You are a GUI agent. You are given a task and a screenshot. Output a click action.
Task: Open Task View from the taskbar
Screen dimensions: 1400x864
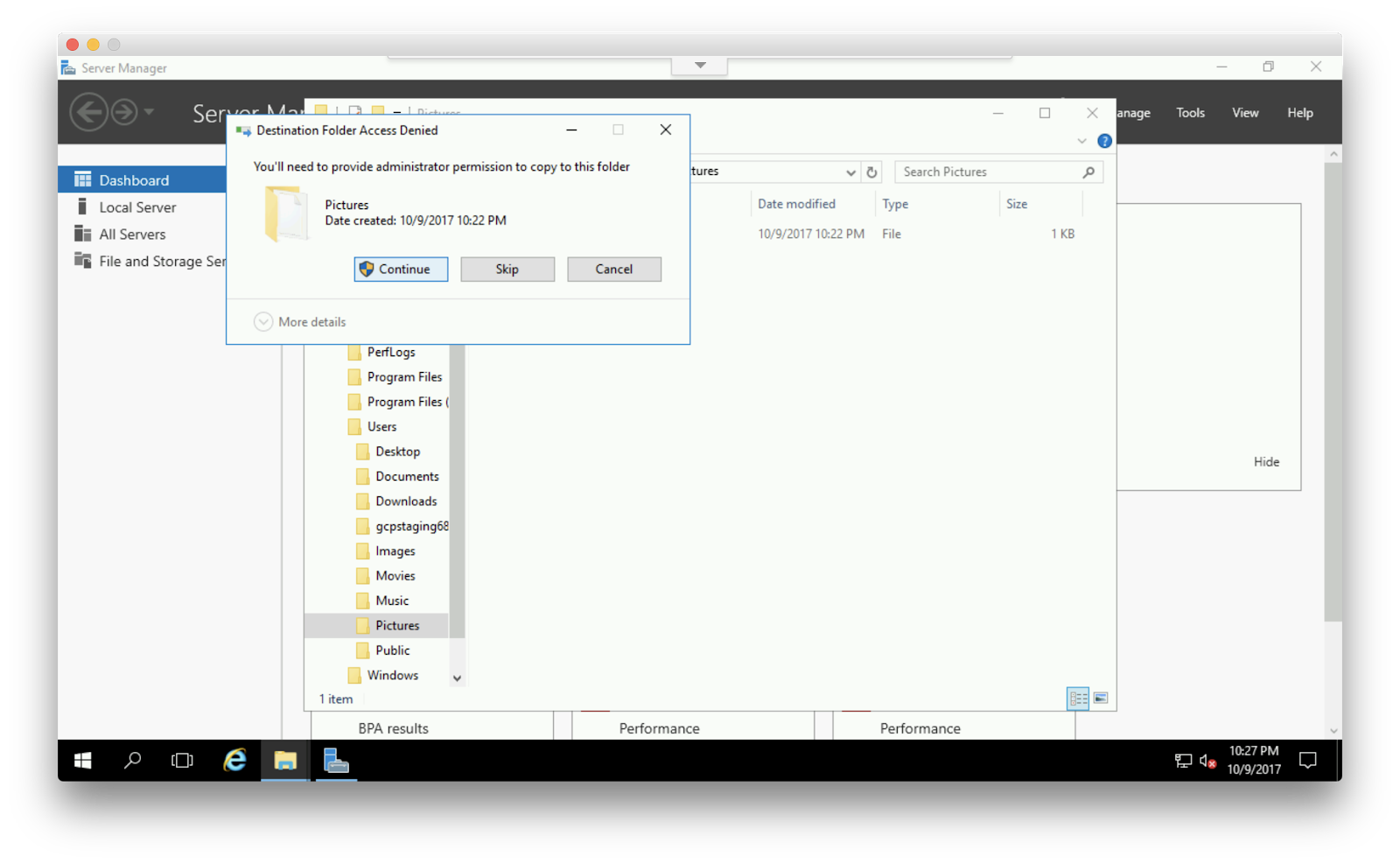tap(181, 761)
